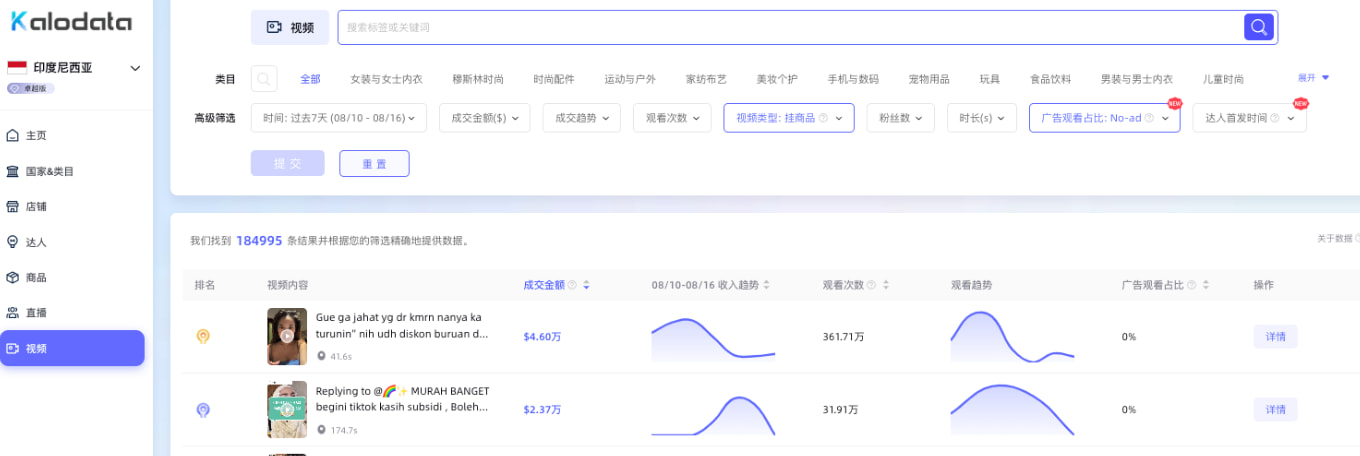Click the 直播 livestream icon
The width and height of the screenshot is (1360, 456).
click(13, 313)
